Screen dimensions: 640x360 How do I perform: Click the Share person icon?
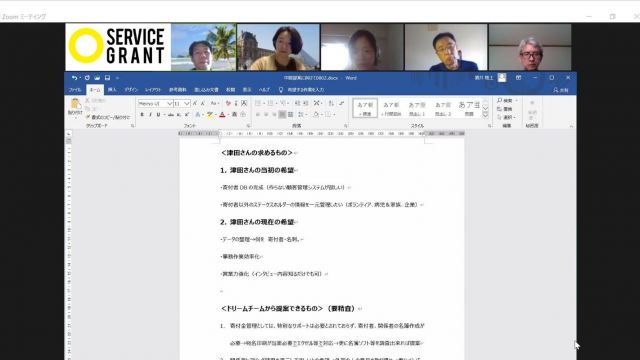coord(556,90)
